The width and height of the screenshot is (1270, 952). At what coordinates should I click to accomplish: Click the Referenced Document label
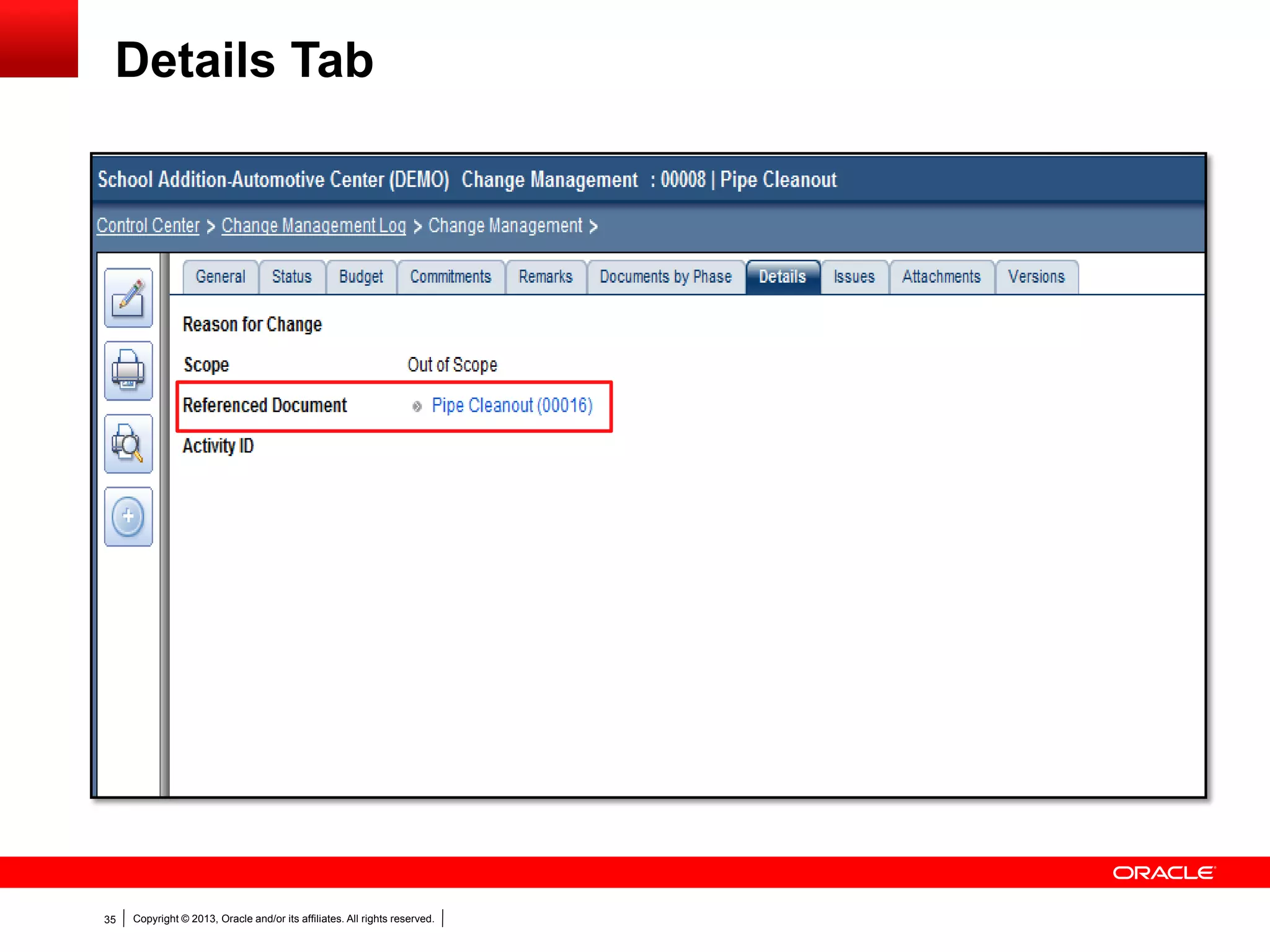(265, 405)
